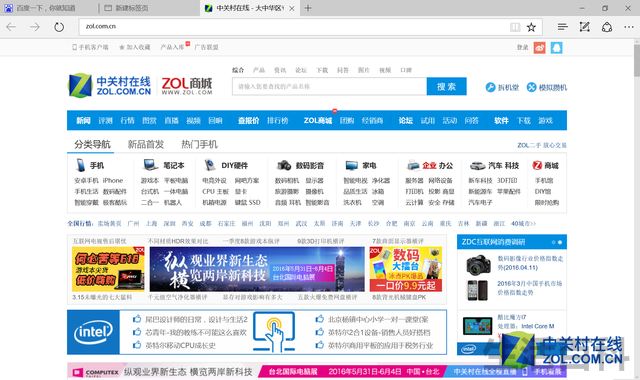Click the 登录 link in top bar
The image size is (640, 380).
[x=522, y=47]
